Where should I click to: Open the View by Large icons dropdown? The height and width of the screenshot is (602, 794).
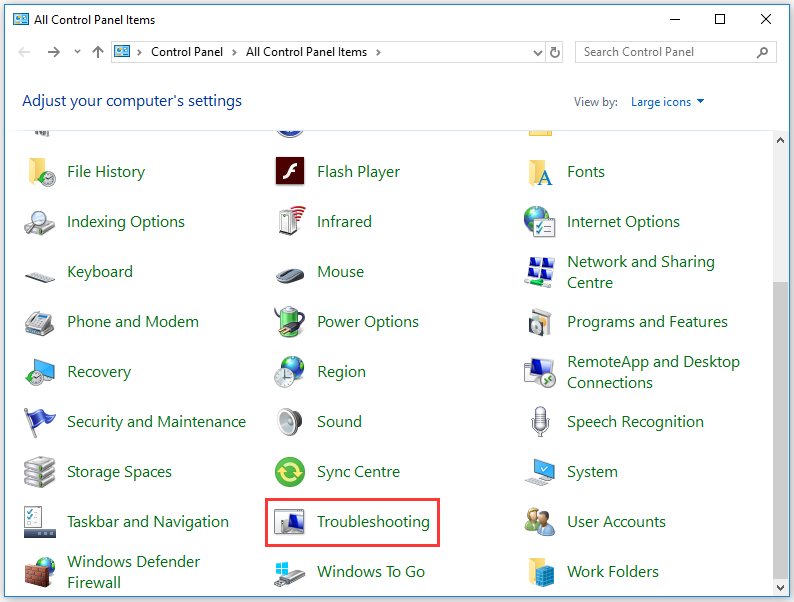tap(667, 102)
